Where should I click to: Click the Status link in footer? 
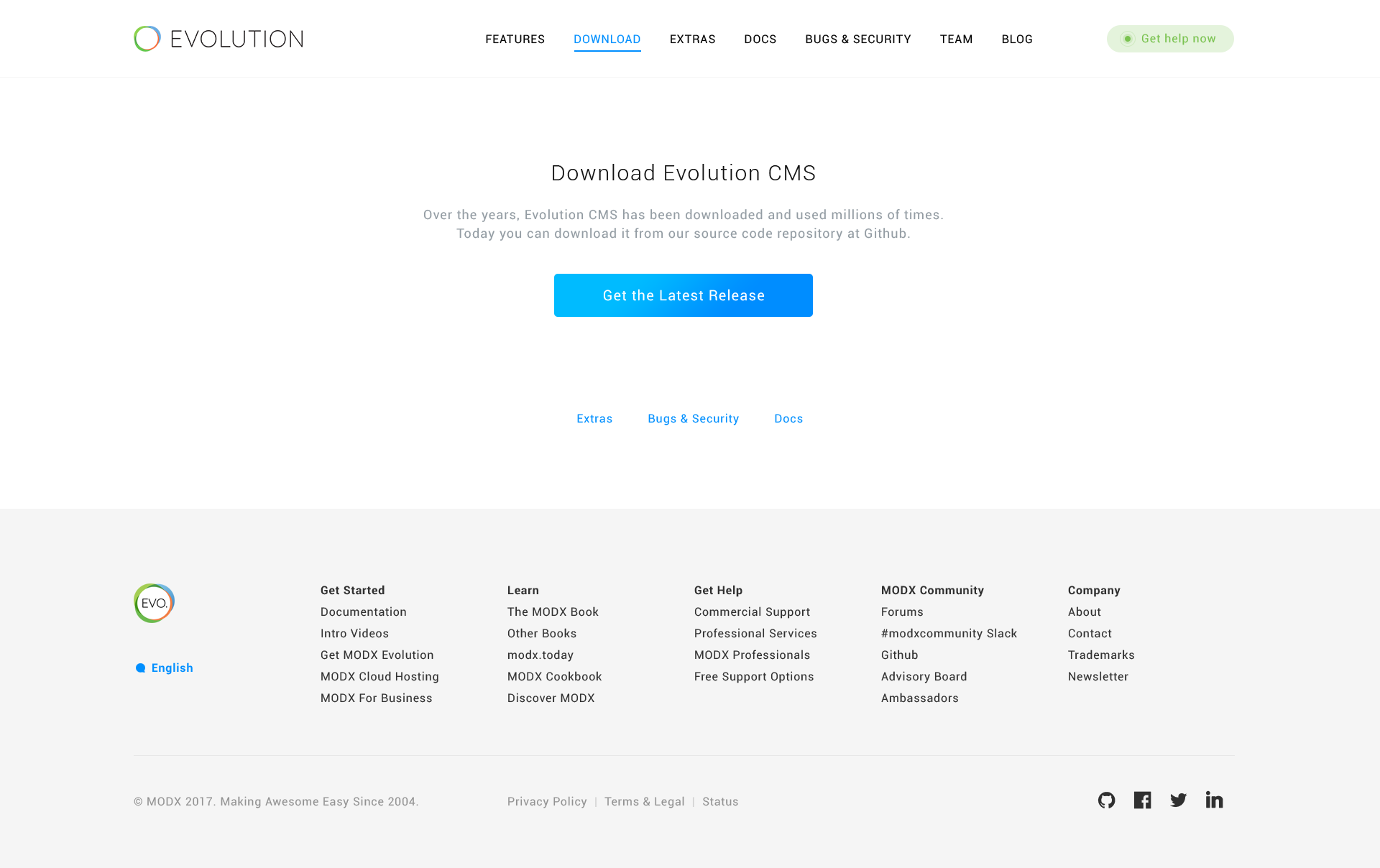pos(720,801)
